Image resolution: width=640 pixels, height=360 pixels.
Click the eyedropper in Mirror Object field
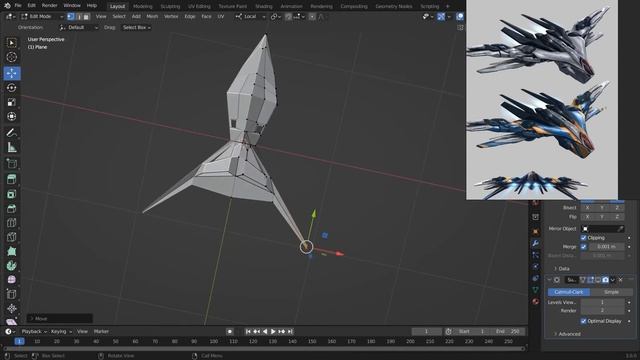620,229
